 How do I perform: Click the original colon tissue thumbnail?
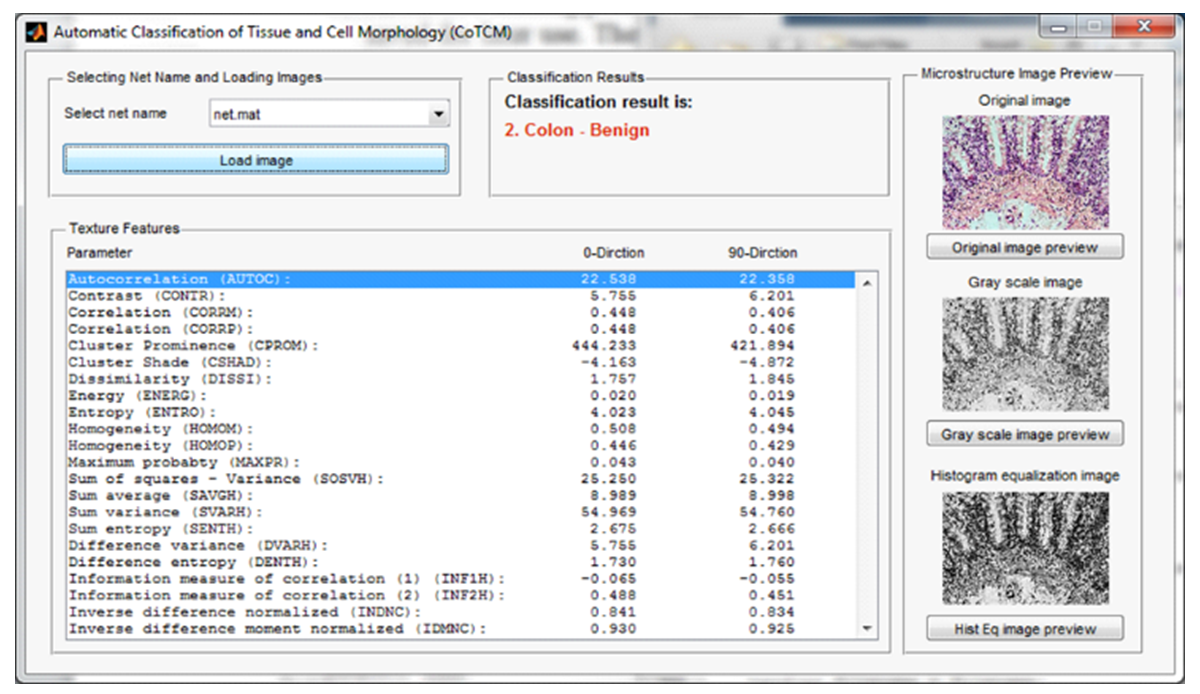(x=1024, y=172)
